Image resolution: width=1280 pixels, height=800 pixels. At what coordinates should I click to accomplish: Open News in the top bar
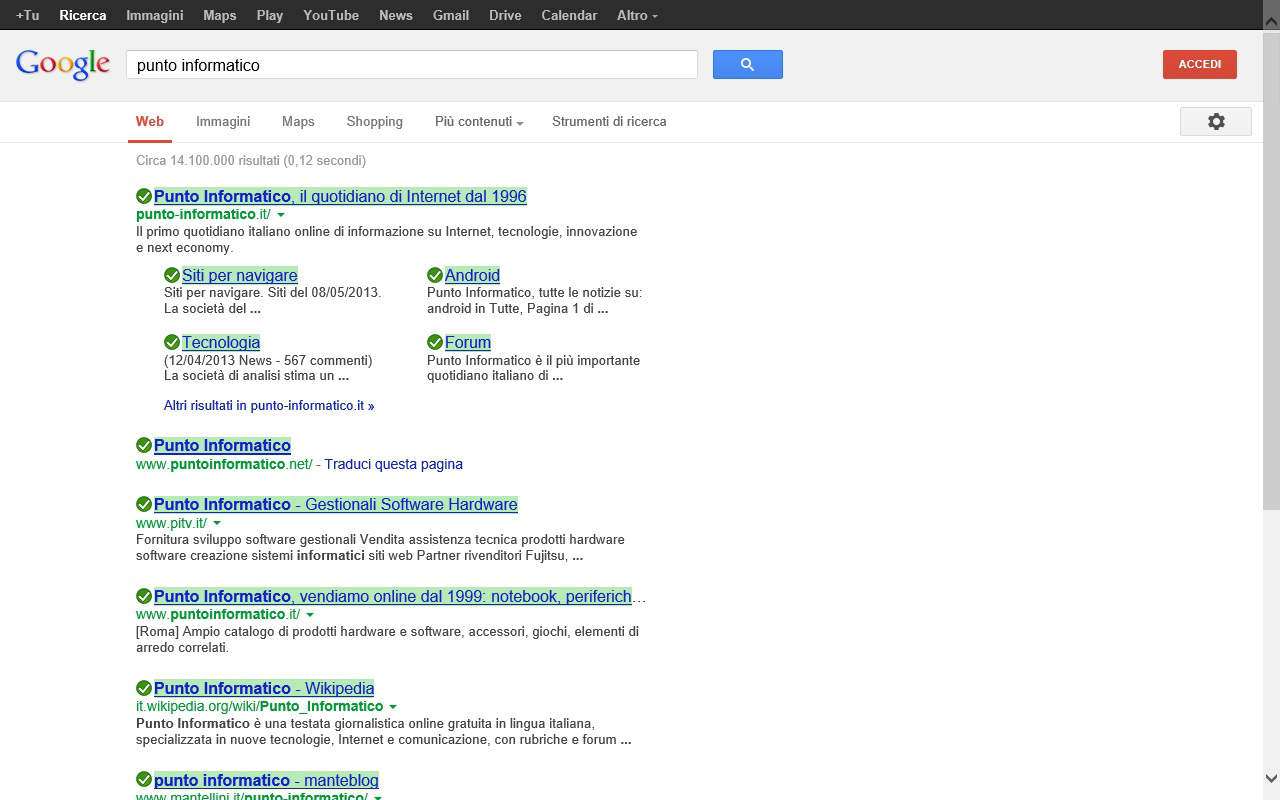396,15
